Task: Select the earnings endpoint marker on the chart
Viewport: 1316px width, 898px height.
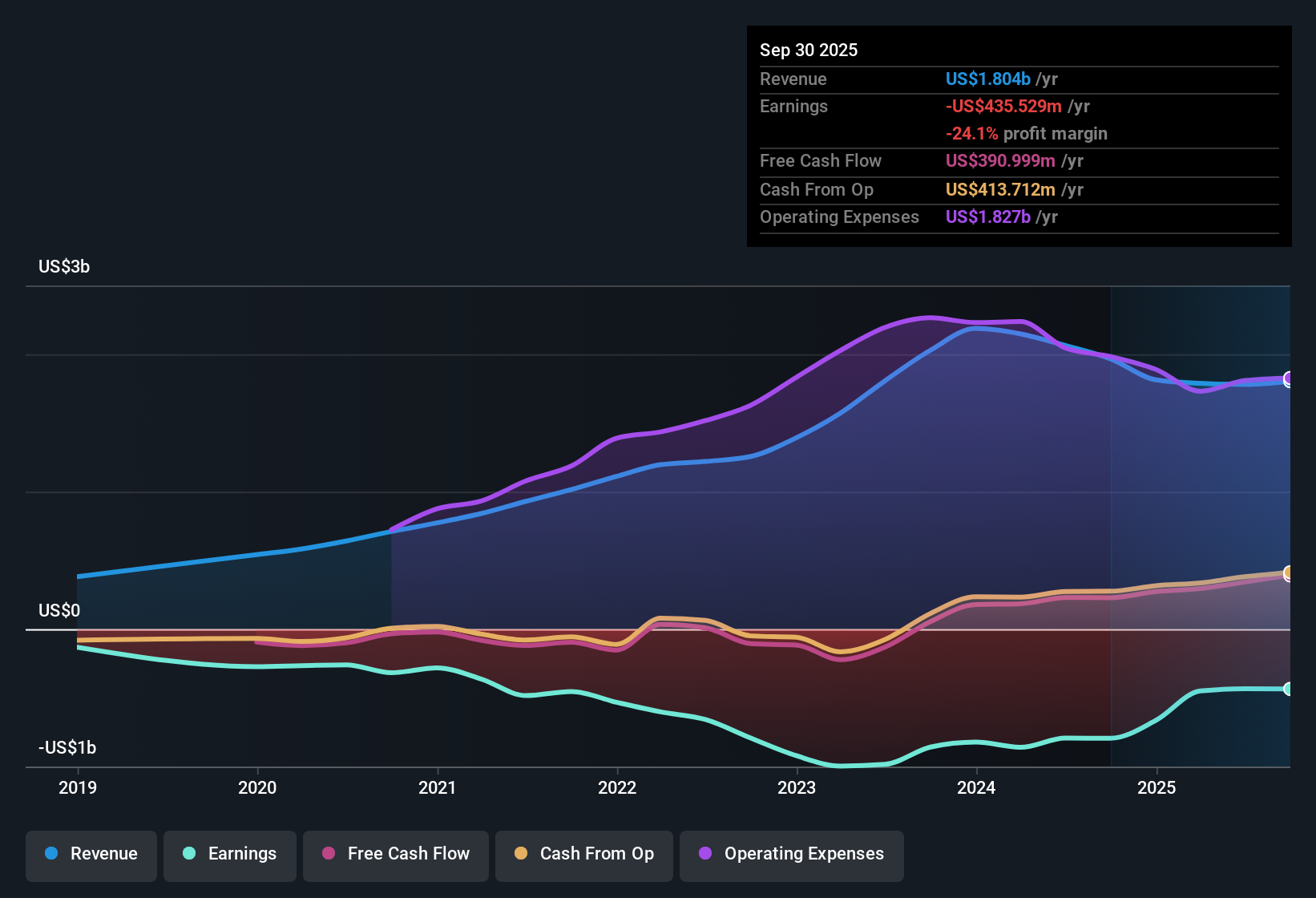Action: coord(1288,689)
